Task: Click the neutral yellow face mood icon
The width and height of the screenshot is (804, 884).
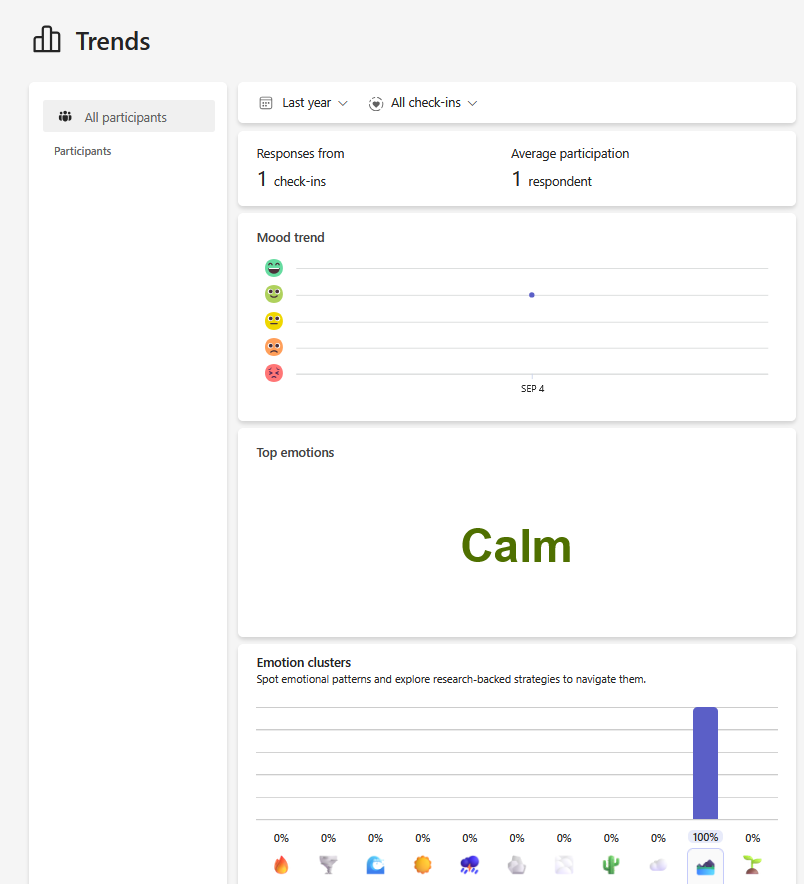Action: click(274, 321)
